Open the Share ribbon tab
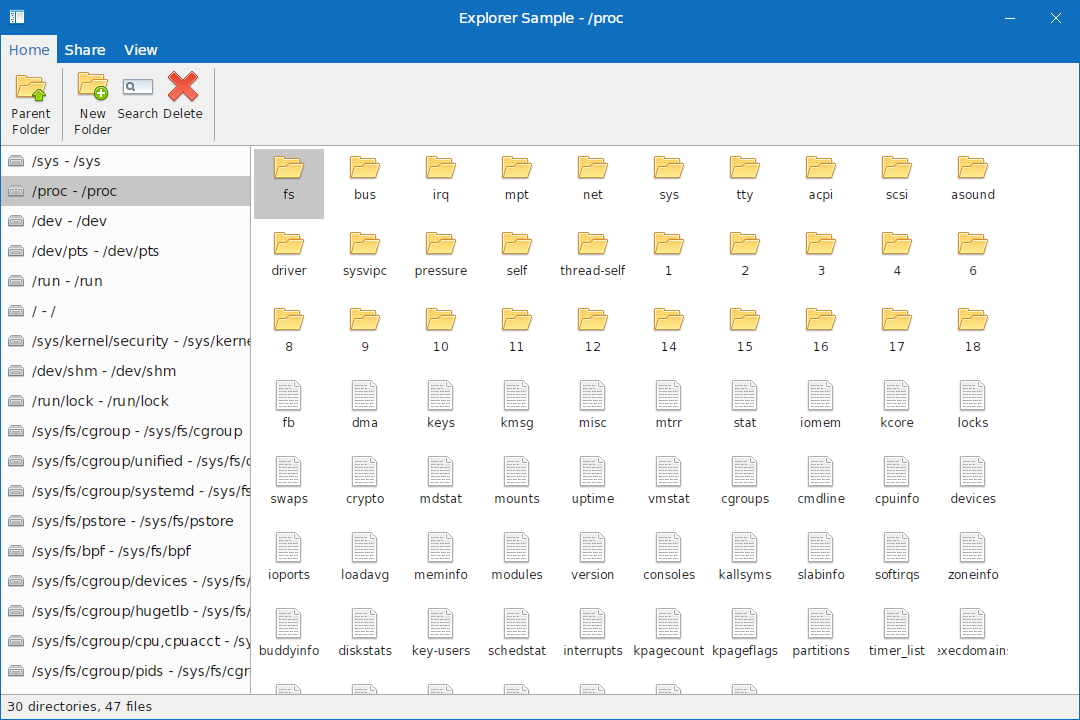Image resolution: width=1080 pixels, height=720 pixels. coord(85,50)
